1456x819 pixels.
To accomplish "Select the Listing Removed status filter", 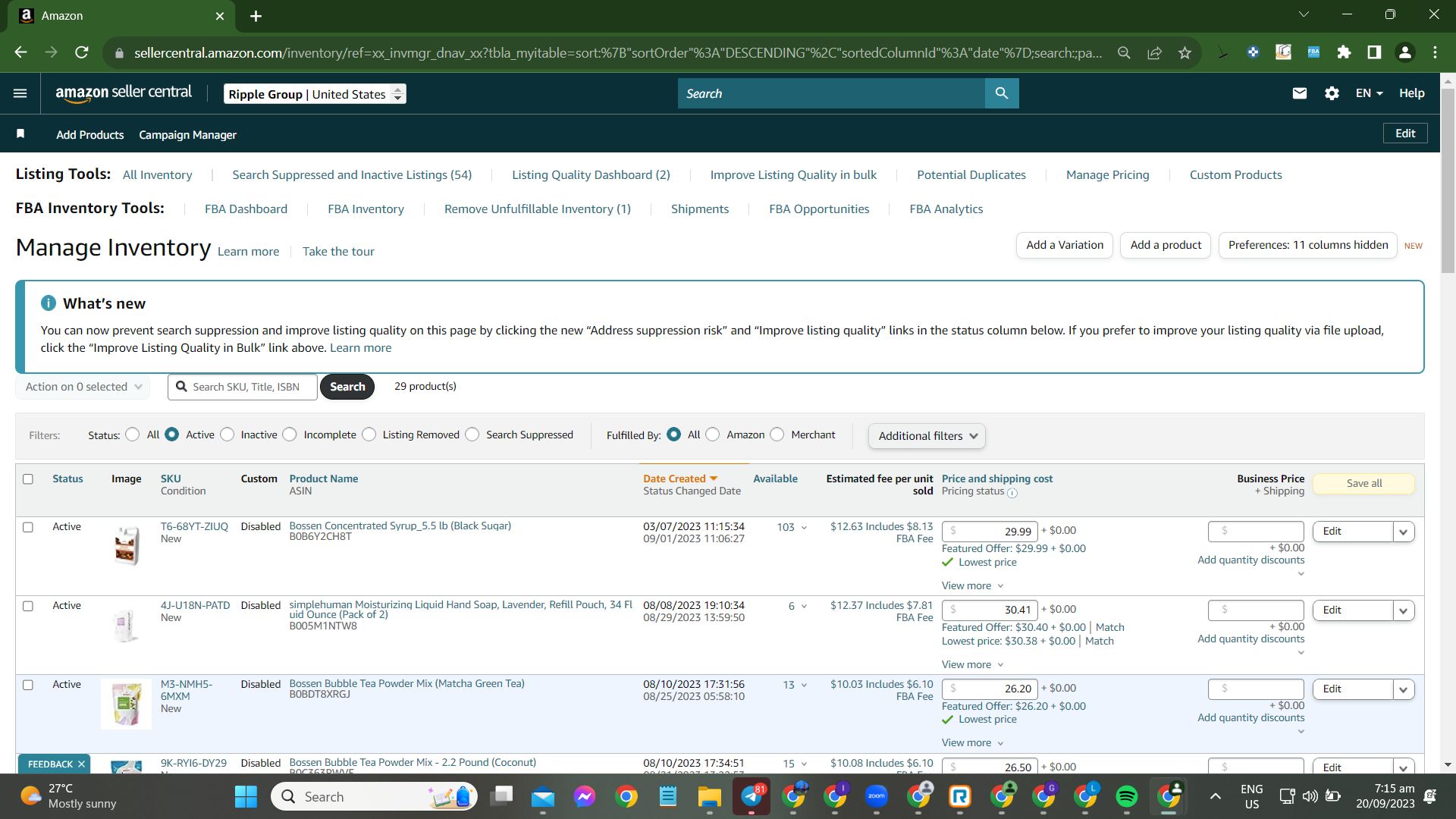I will click(x=369, y=435).
